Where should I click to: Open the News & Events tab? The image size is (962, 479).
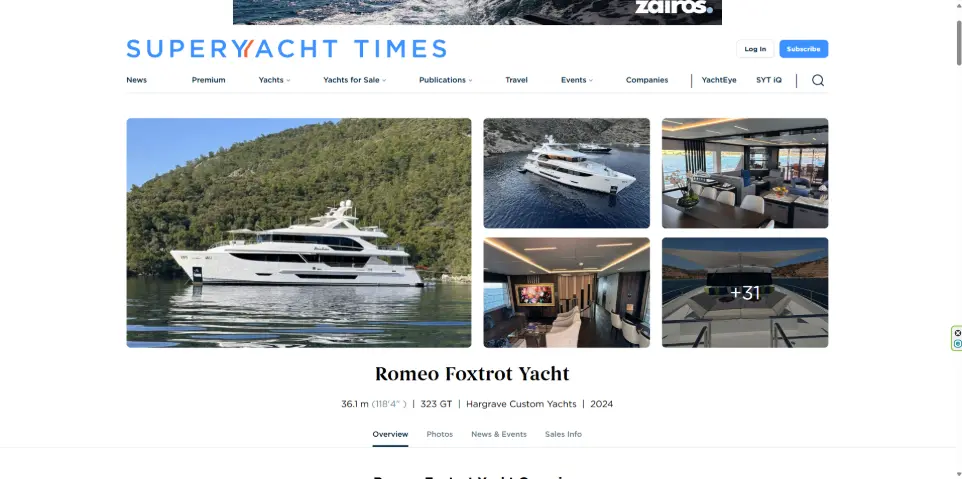click(499, 434)
